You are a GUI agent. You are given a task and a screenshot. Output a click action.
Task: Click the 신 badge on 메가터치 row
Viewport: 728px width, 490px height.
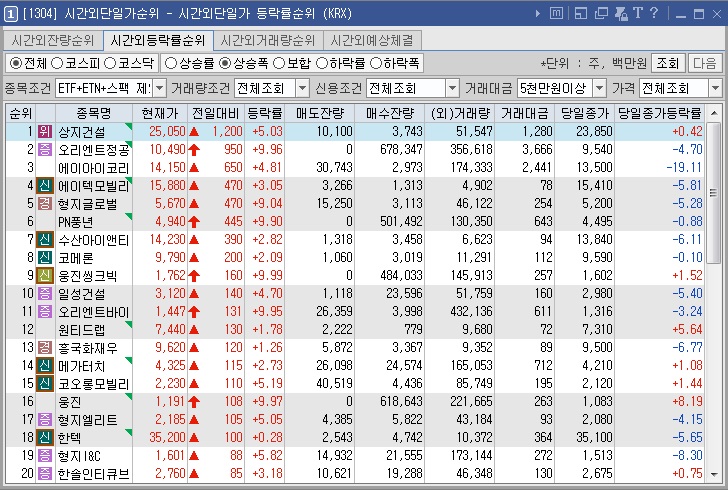coord(45,366)
